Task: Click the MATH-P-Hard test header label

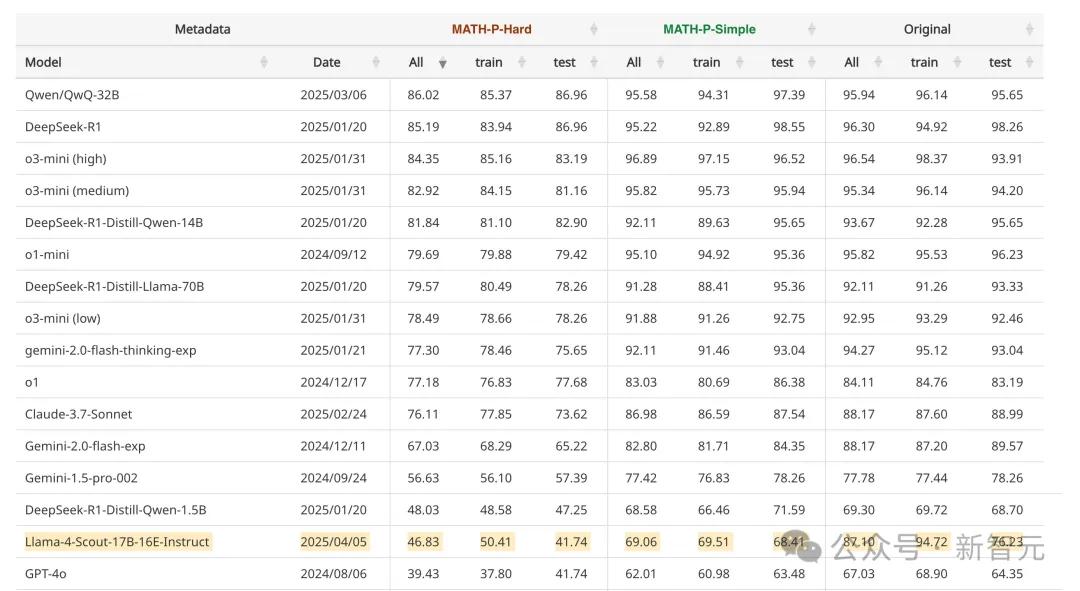Action: point(564,62)
